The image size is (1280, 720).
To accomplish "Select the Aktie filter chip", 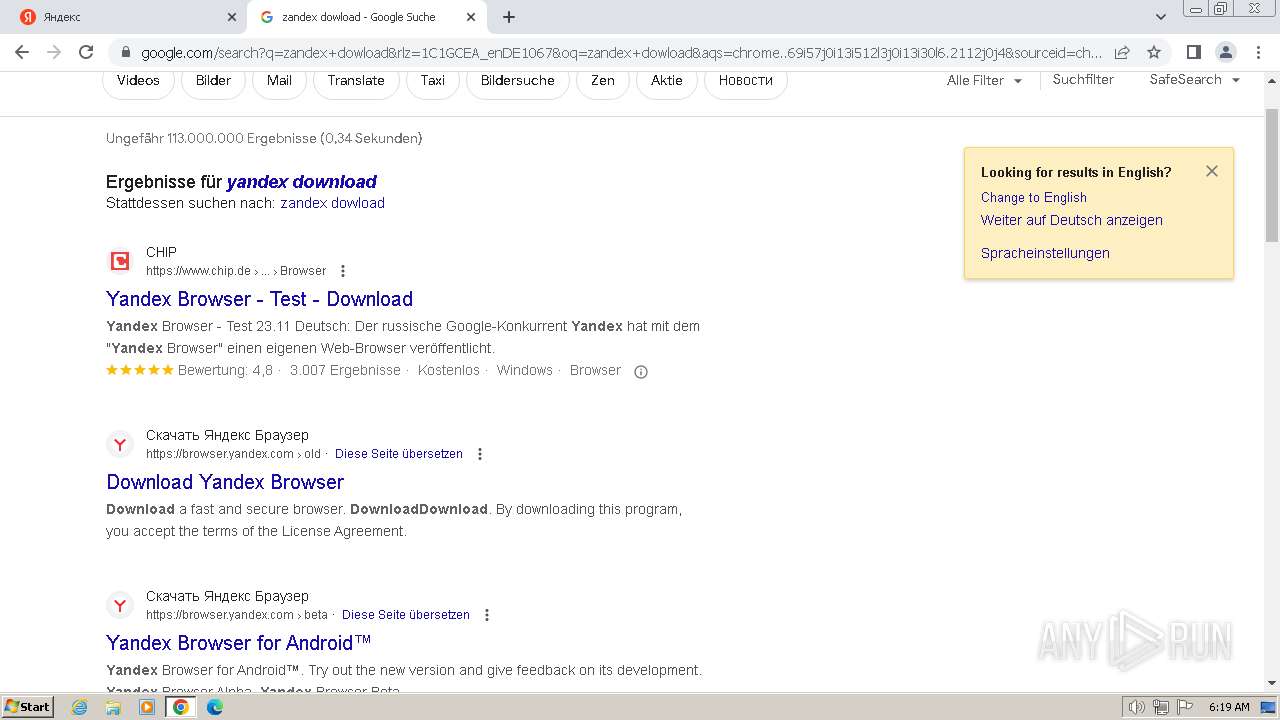I will point(667,80).
